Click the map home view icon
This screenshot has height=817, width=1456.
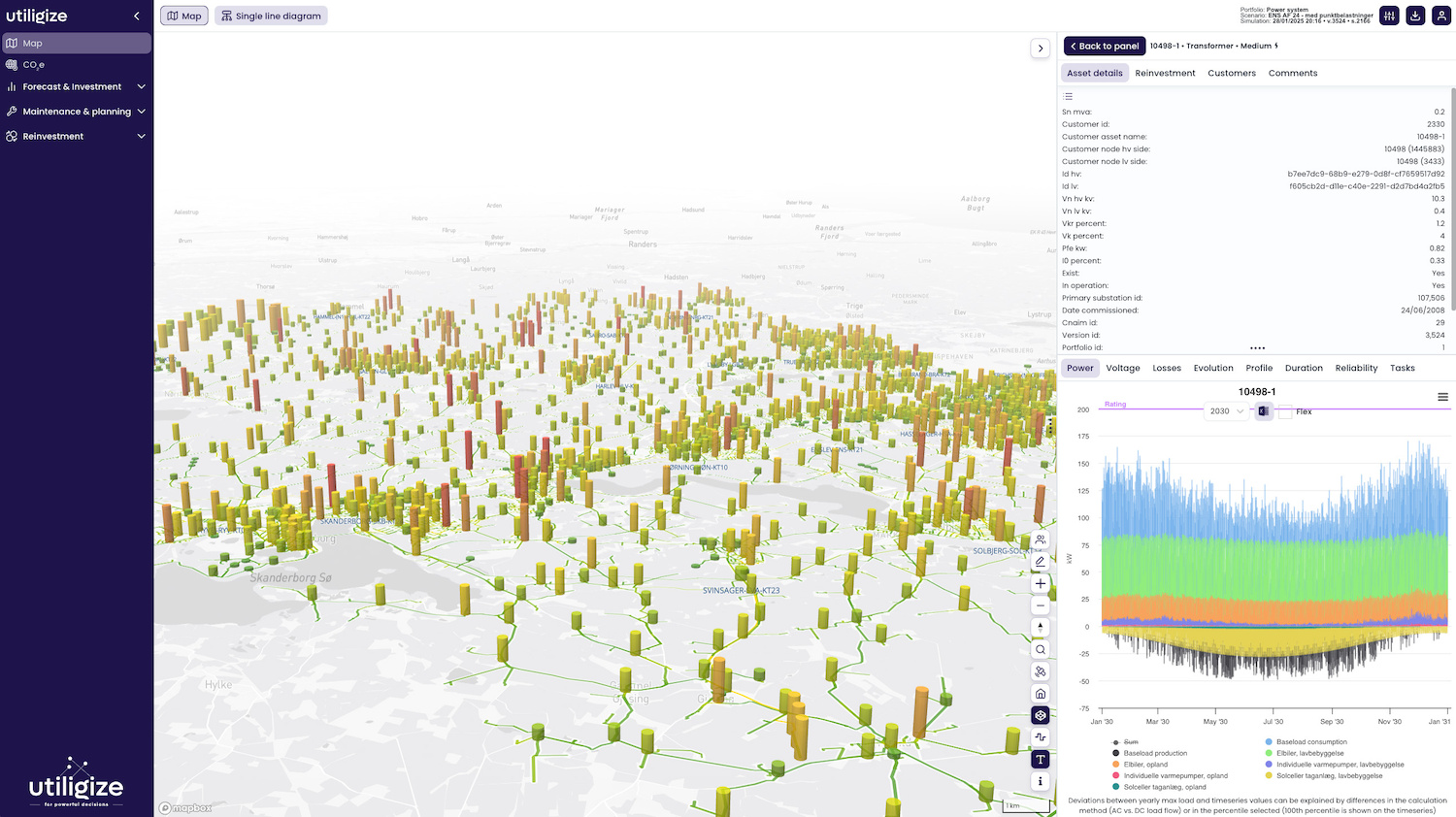1041,694
